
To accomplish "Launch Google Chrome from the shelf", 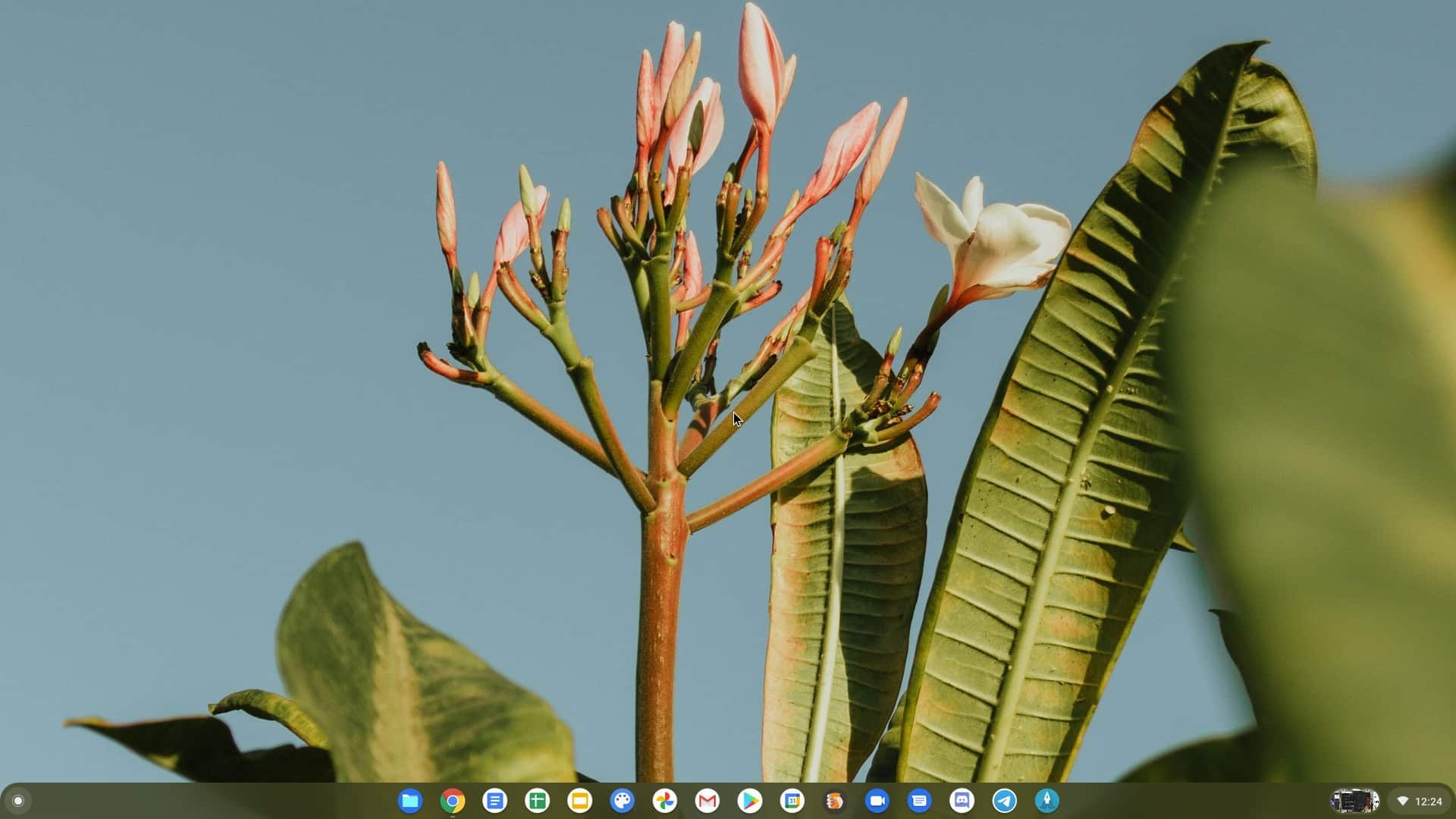I will pyautogui.click(x=453, y=801).
